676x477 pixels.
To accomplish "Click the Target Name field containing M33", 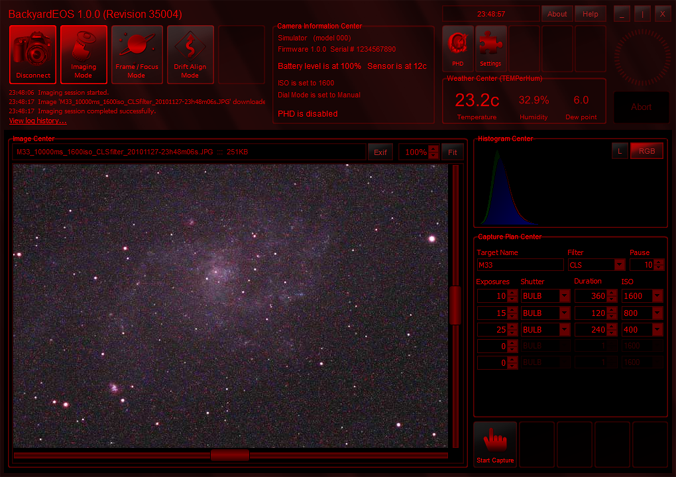I will tap(519, 266).
